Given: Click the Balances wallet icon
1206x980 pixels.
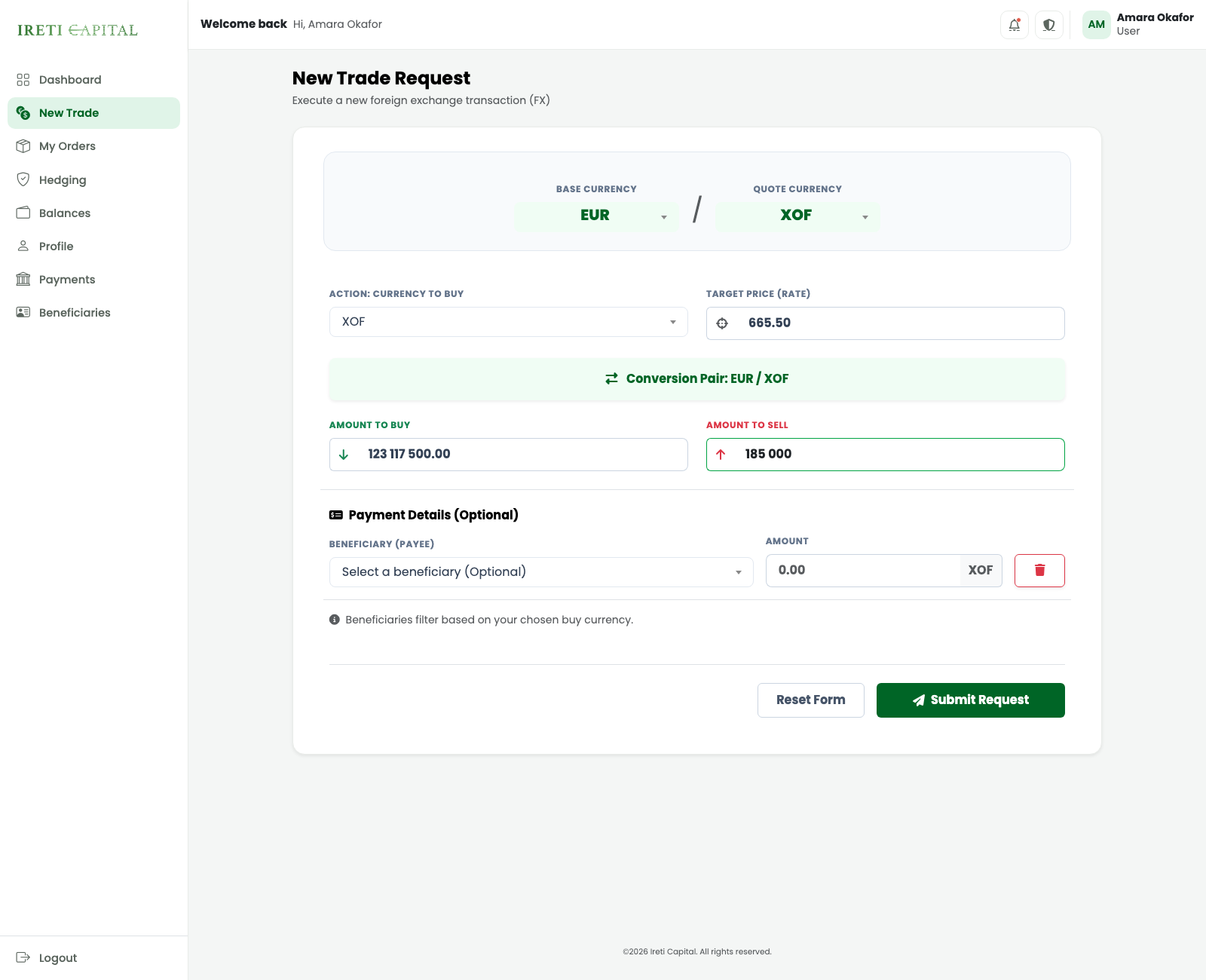Looking at the screenshot, I should (x=23, y=213).
